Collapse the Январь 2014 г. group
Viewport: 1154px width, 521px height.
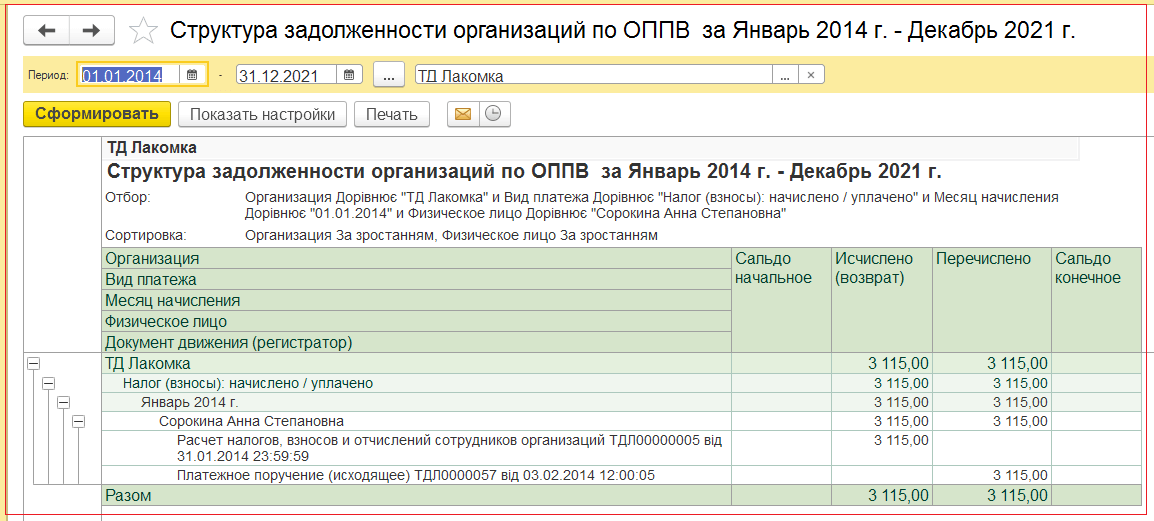[x=63, y=402]
